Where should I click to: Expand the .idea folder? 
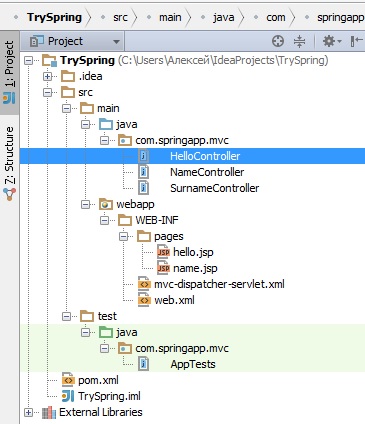[48, 77]
